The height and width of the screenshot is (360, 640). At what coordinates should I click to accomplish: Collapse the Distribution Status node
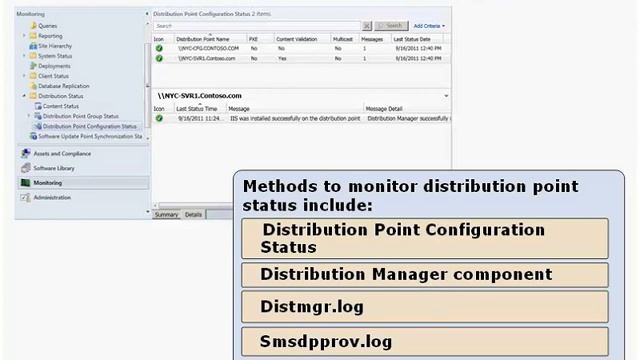pos(24,96)
